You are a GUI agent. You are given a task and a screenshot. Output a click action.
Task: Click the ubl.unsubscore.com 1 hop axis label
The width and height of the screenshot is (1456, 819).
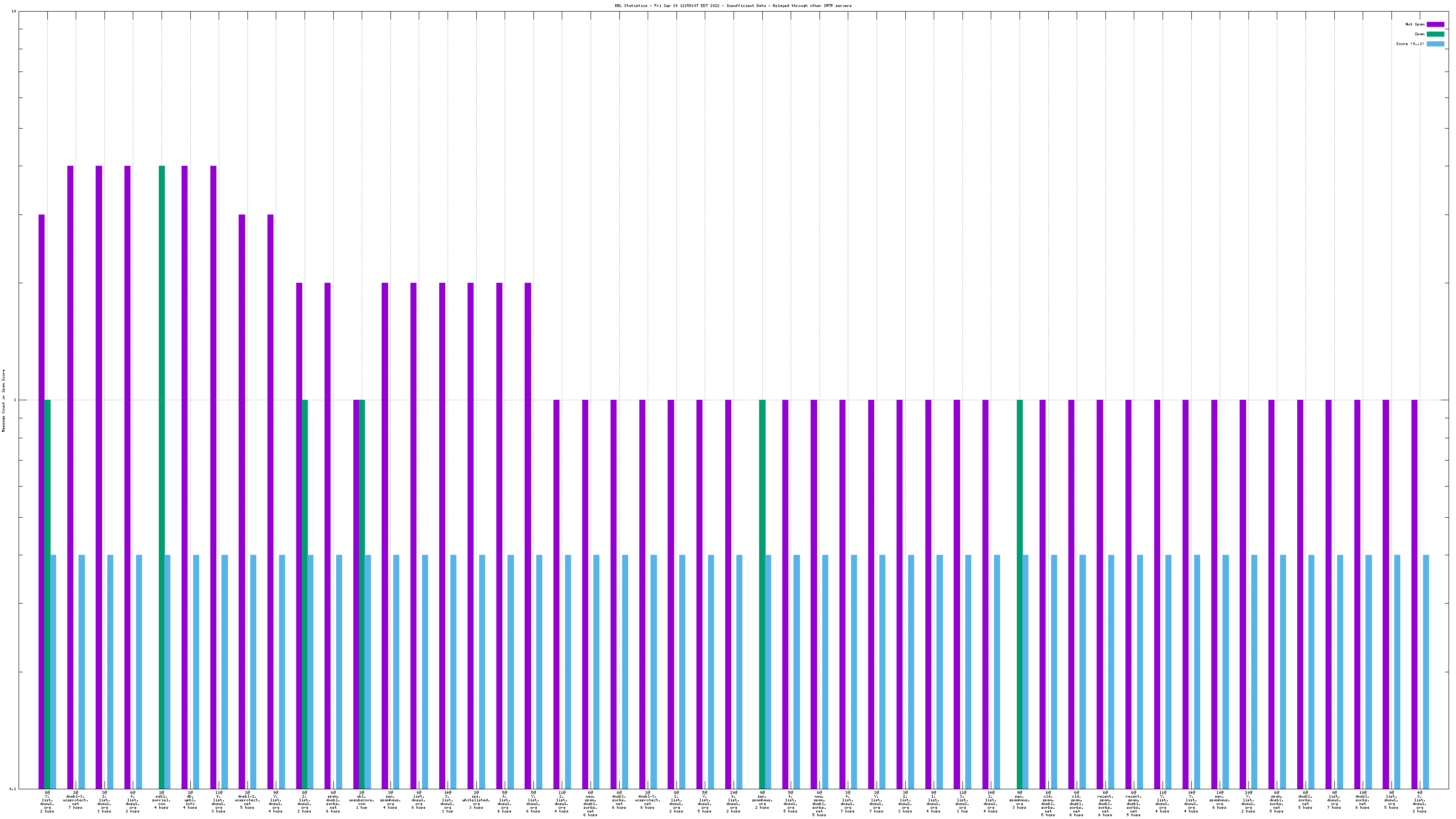[361, 801]
